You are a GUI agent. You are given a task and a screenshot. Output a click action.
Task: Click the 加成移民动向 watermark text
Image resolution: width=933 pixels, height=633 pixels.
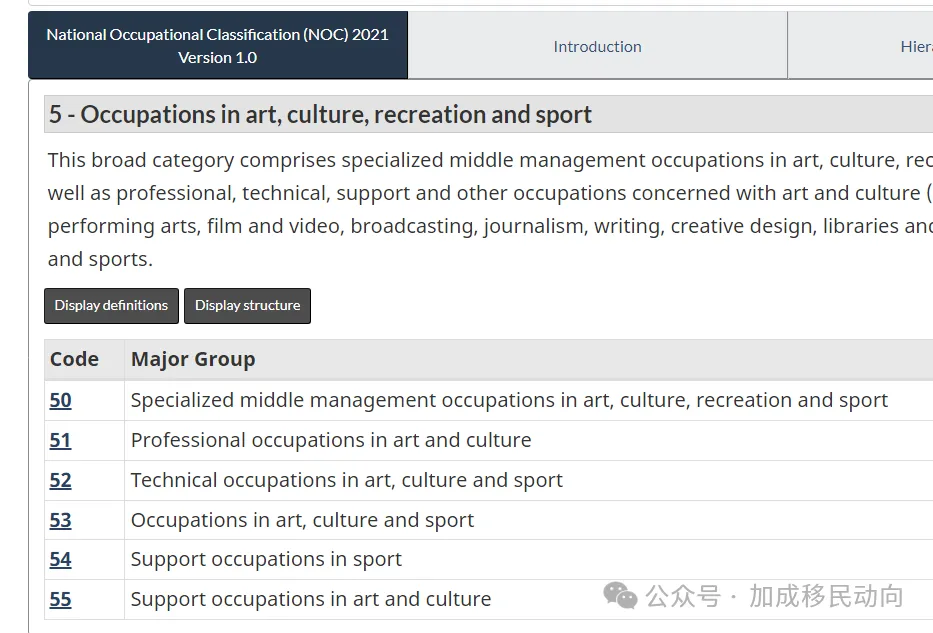[x=826, y=597]
